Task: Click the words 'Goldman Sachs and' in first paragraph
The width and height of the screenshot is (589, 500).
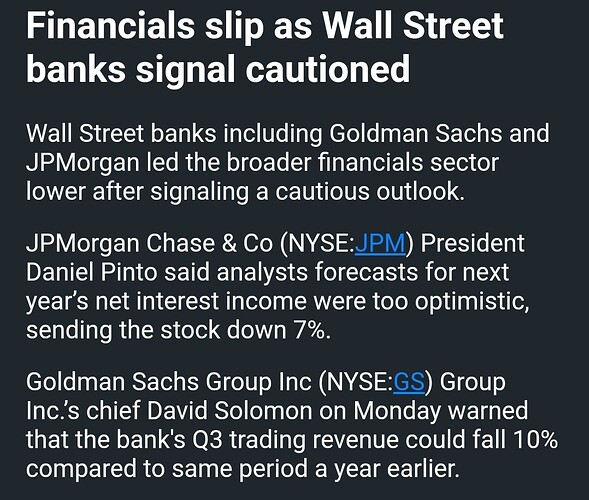Action: coord(439,133)
